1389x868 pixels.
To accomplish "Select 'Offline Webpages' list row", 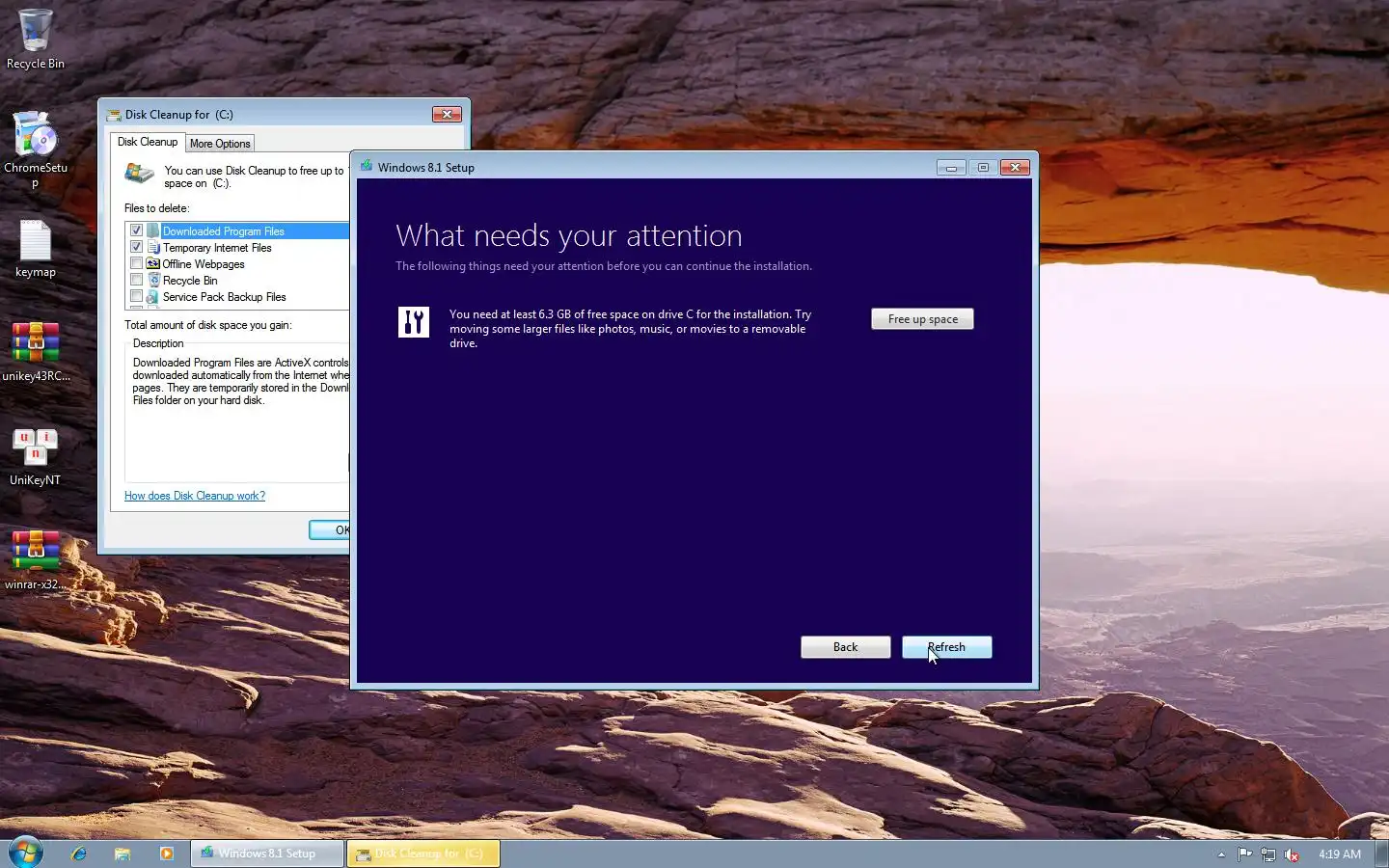I will coord(237,263).
